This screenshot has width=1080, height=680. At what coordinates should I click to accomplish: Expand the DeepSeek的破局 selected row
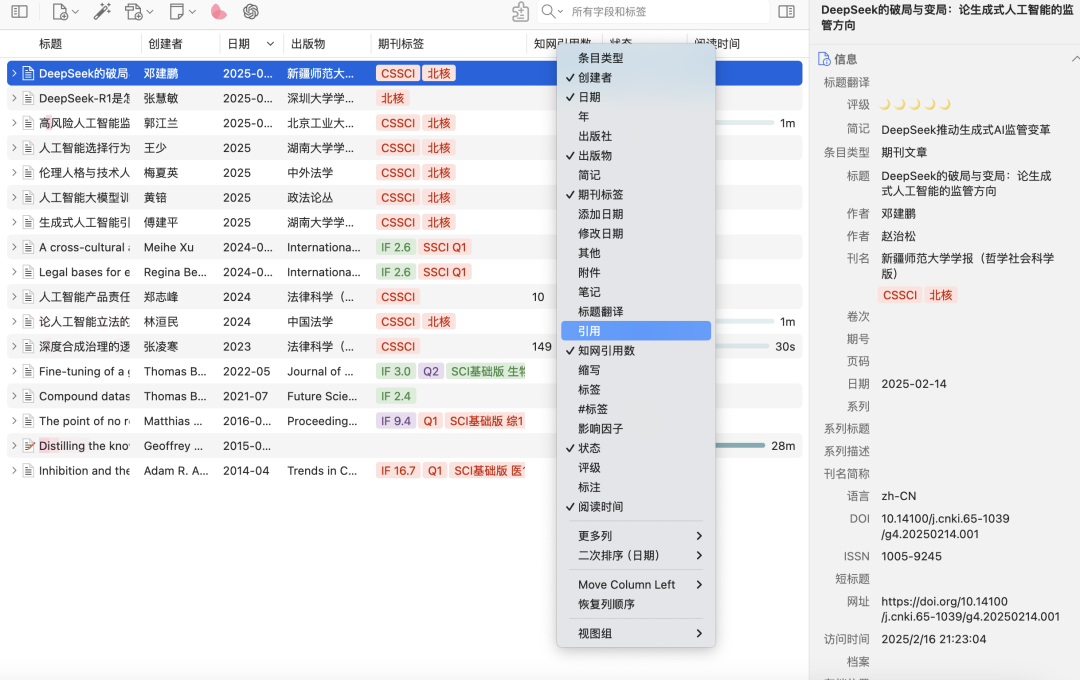point(14,73)
